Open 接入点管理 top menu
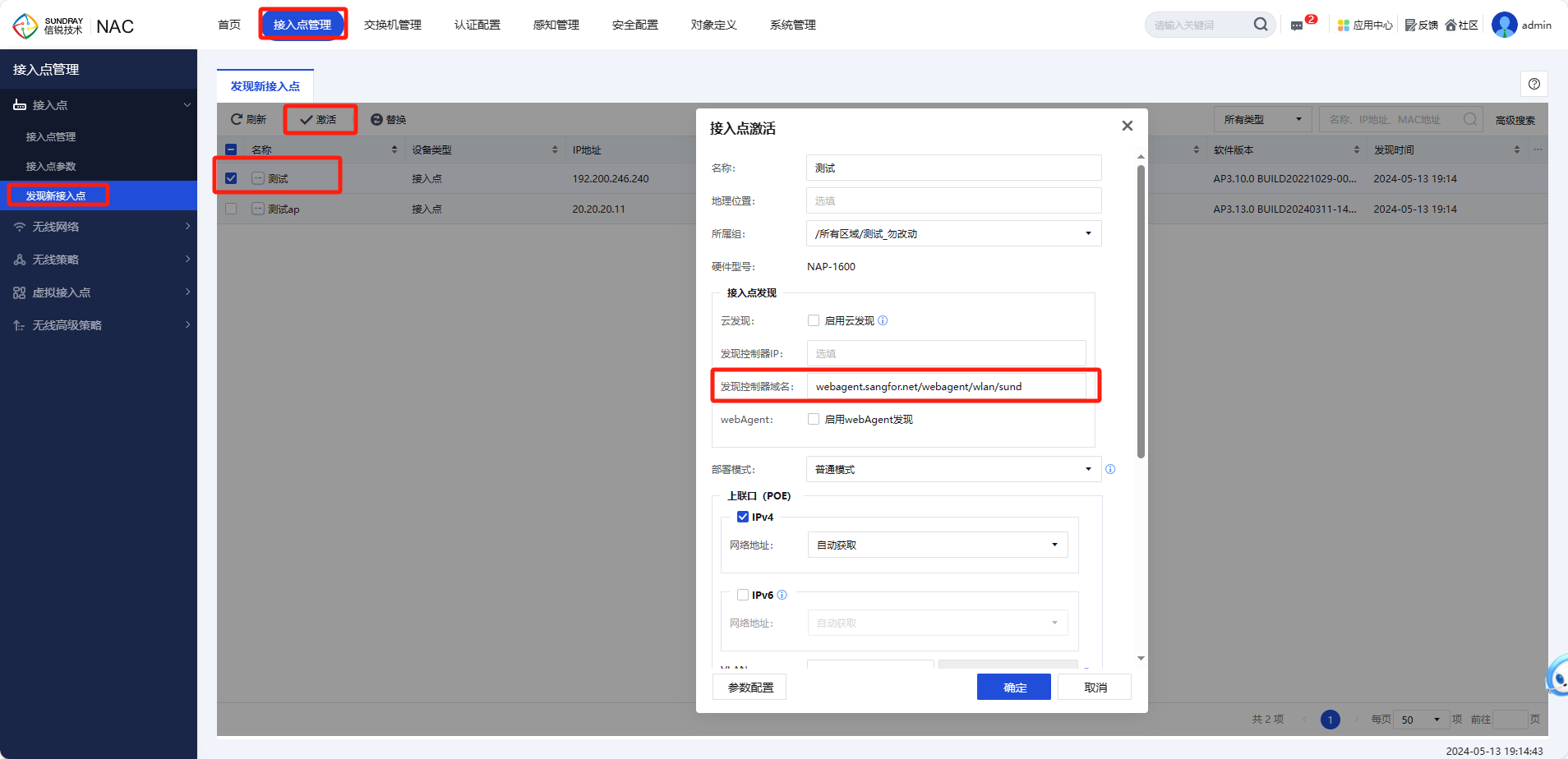Viewport: 1568px width, 759px height. (302, 25)
